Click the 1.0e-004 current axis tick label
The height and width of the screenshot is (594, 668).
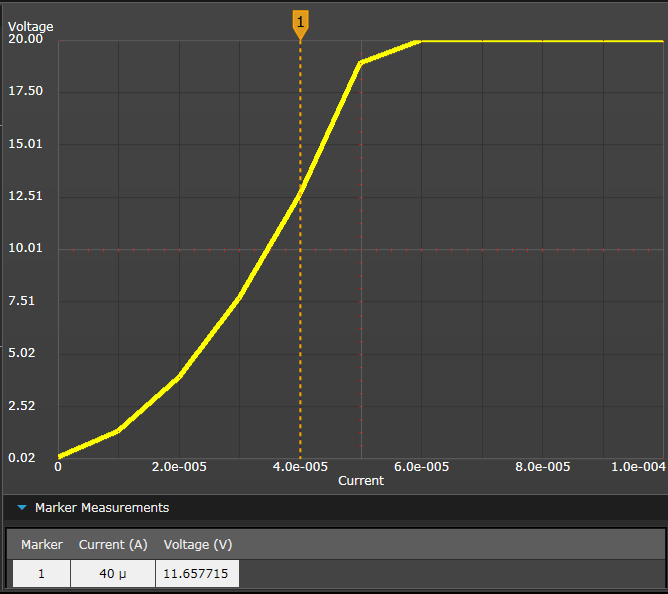[x=638, y=467]
